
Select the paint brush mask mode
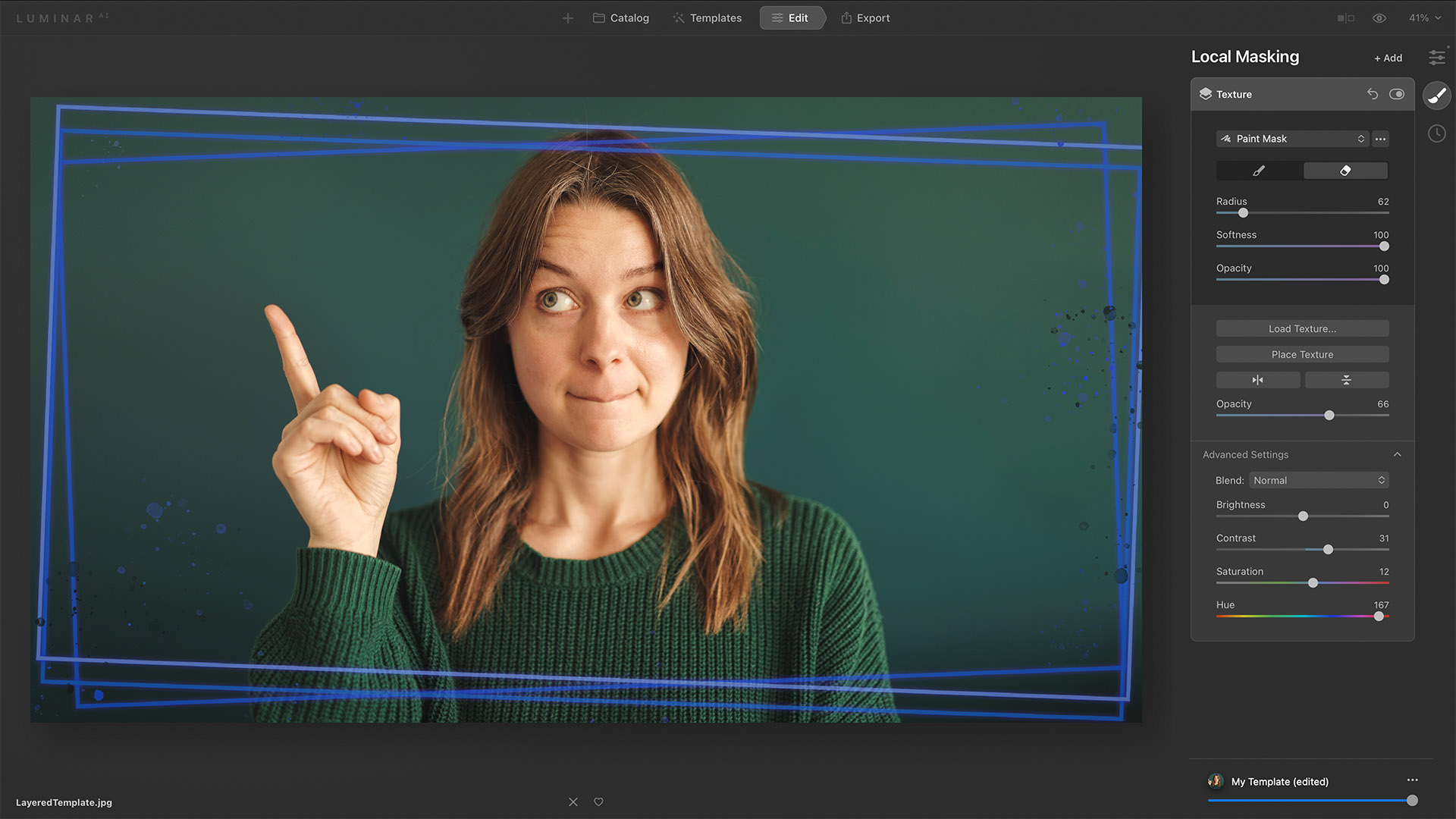[x=1259, y=171]
